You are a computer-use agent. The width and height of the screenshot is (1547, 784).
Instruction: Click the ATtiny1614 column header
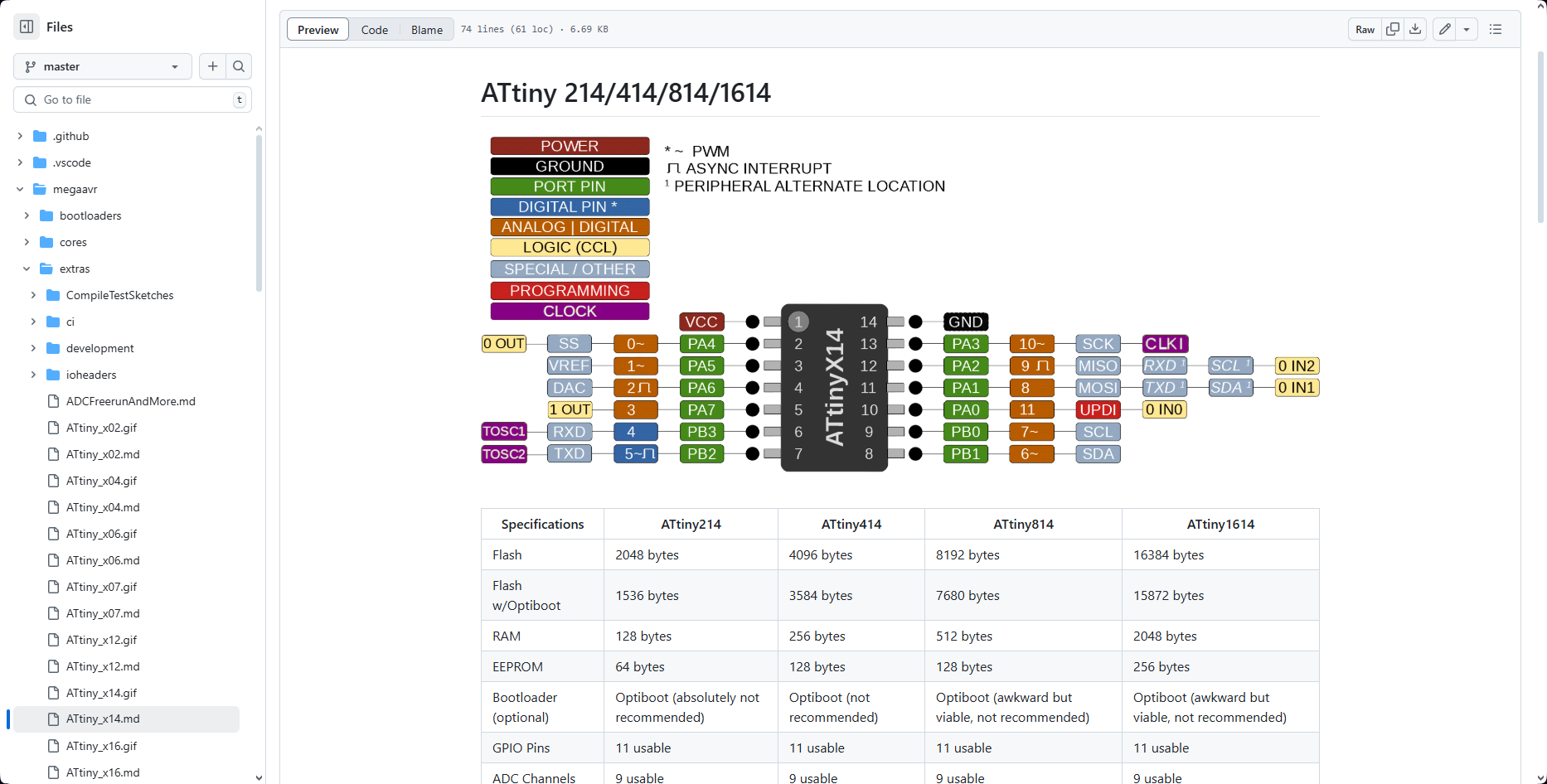click(1220, 524)
